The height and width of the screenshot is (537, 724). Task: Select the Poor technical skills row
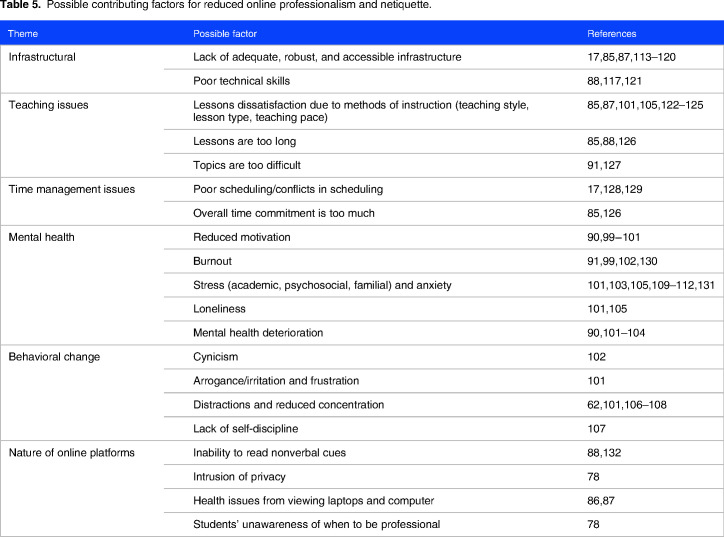(443, 81)
